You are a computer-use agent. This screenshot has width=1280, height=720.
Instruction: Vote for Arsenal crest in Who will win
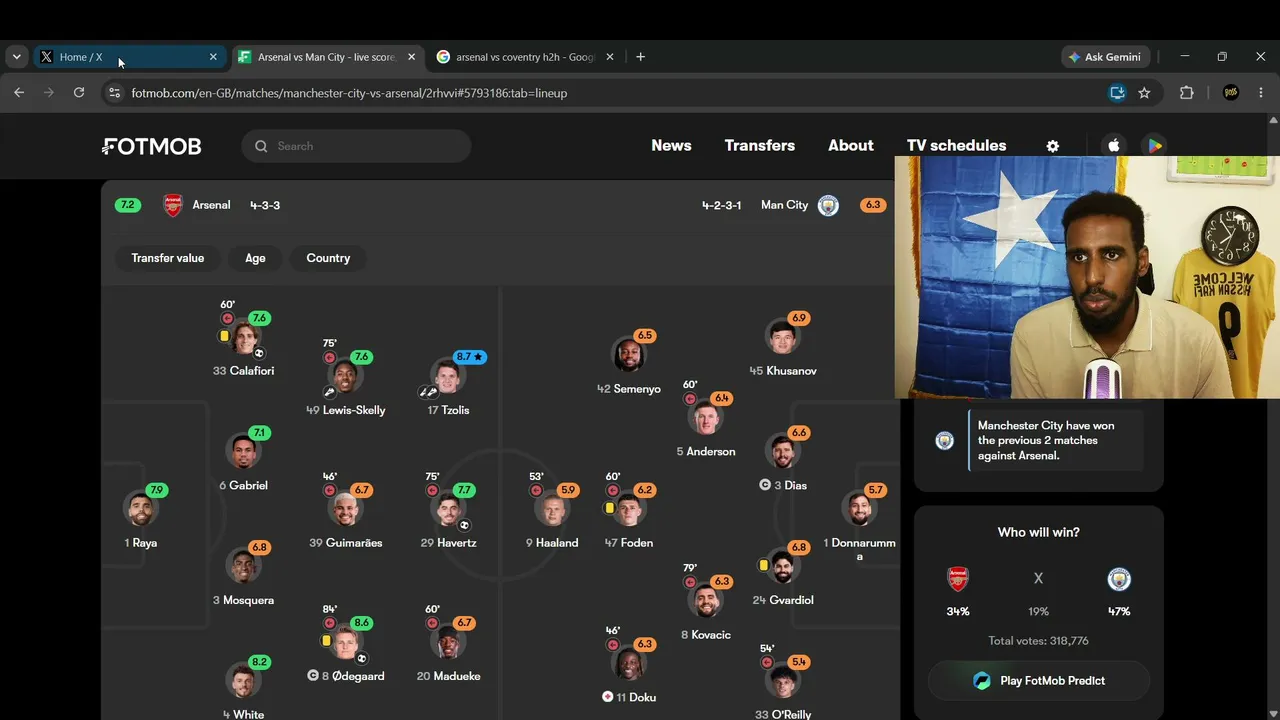958,579
